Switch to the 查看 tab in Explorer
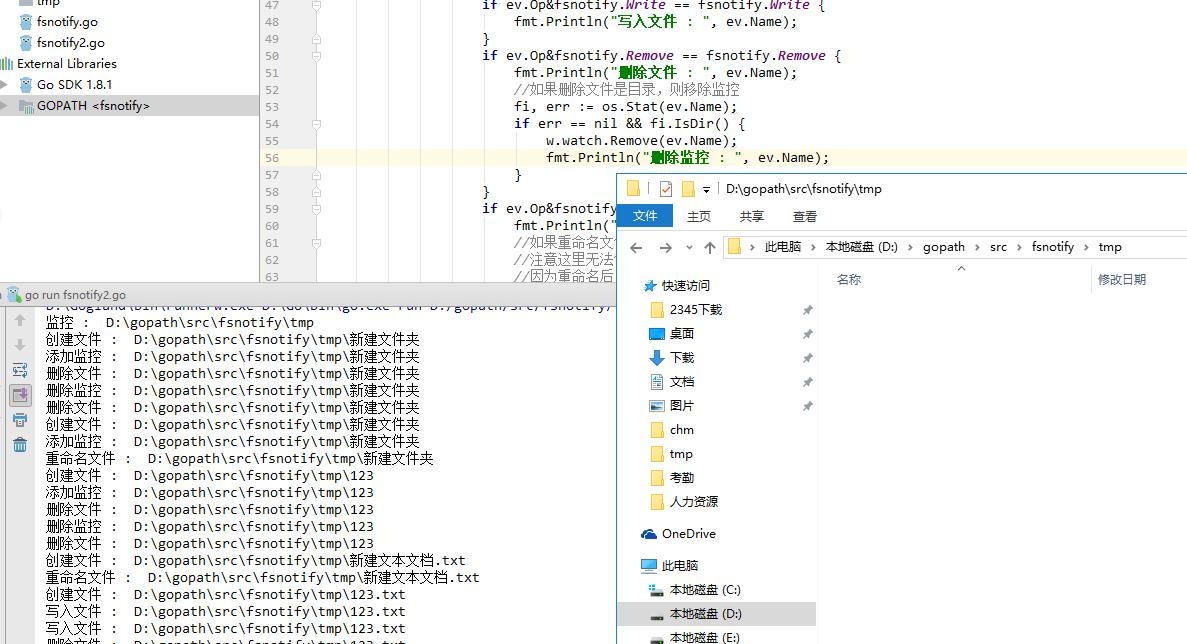1187x644 pixels. 805,216
